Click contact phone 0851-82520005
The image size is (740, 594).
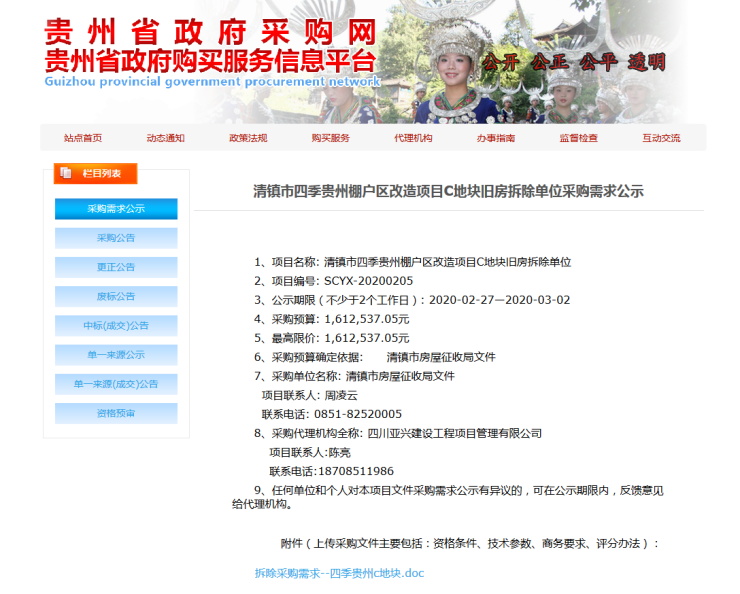358,414
